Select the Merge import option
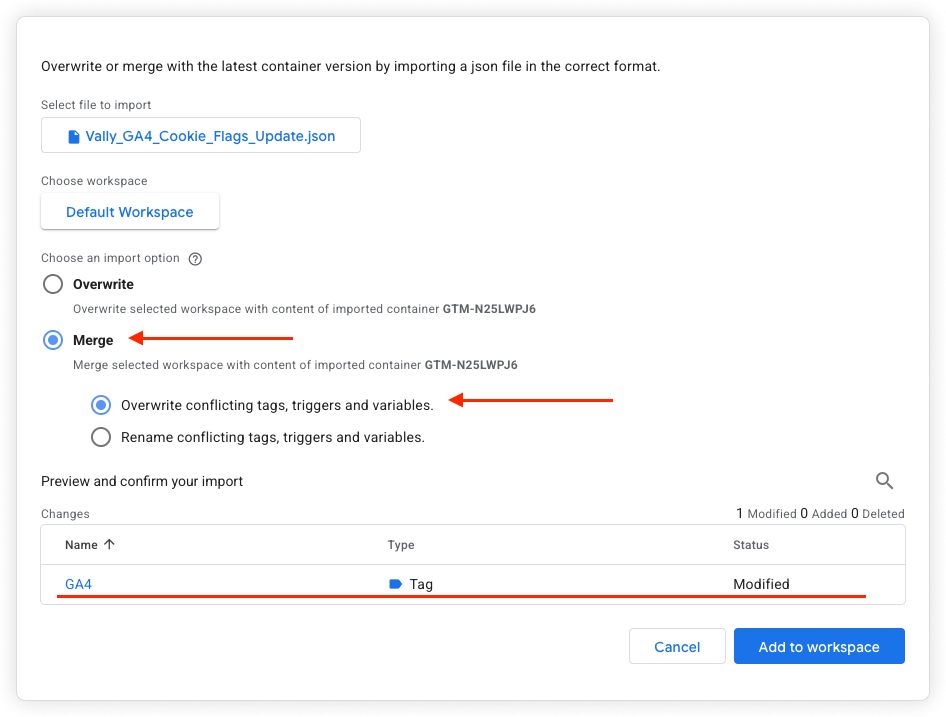Screen dimensions: 946x717 pyautogui.click(x=53, y=340)
